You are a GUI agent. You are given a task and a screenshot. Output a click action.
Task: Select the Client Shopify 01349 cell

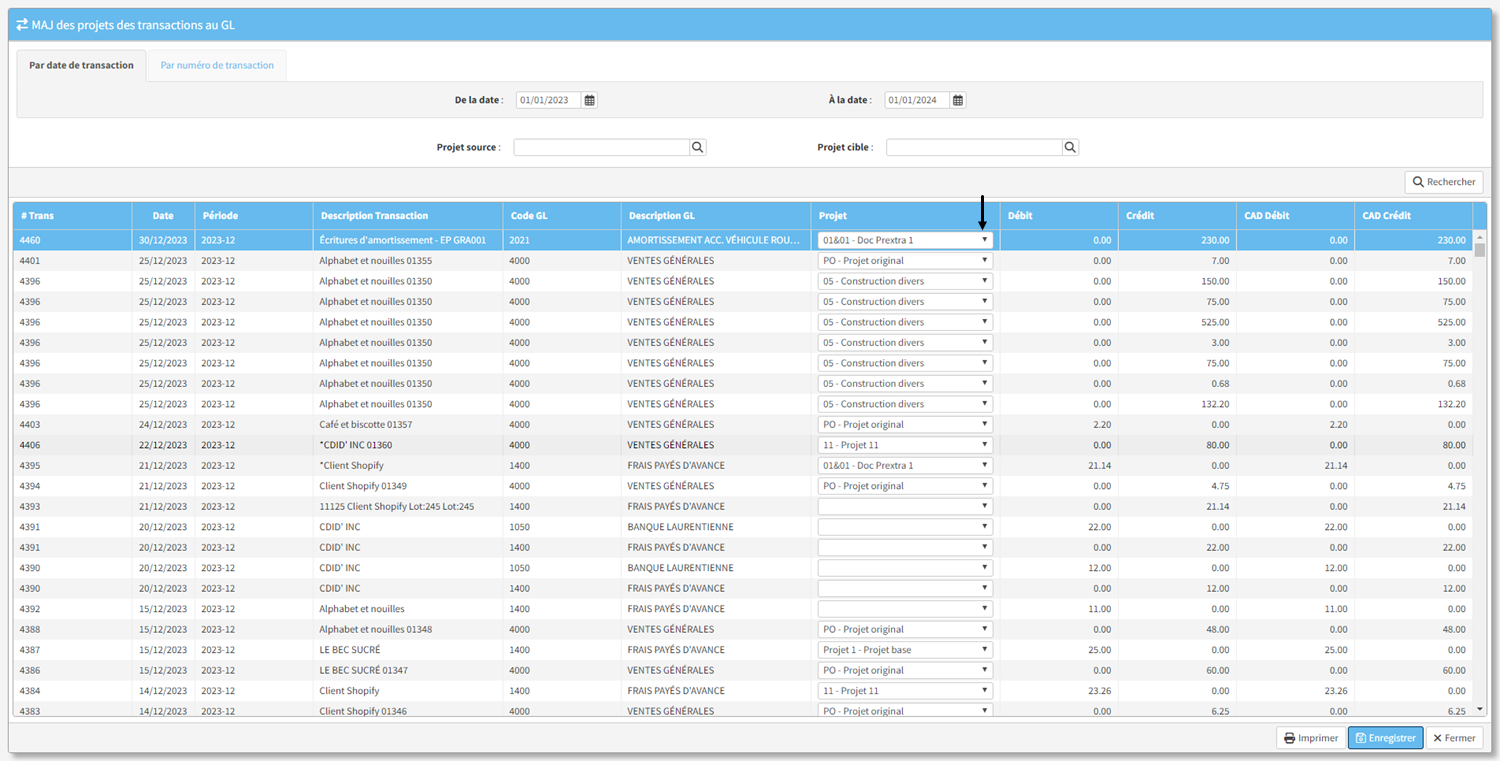(x=408, y=486)
